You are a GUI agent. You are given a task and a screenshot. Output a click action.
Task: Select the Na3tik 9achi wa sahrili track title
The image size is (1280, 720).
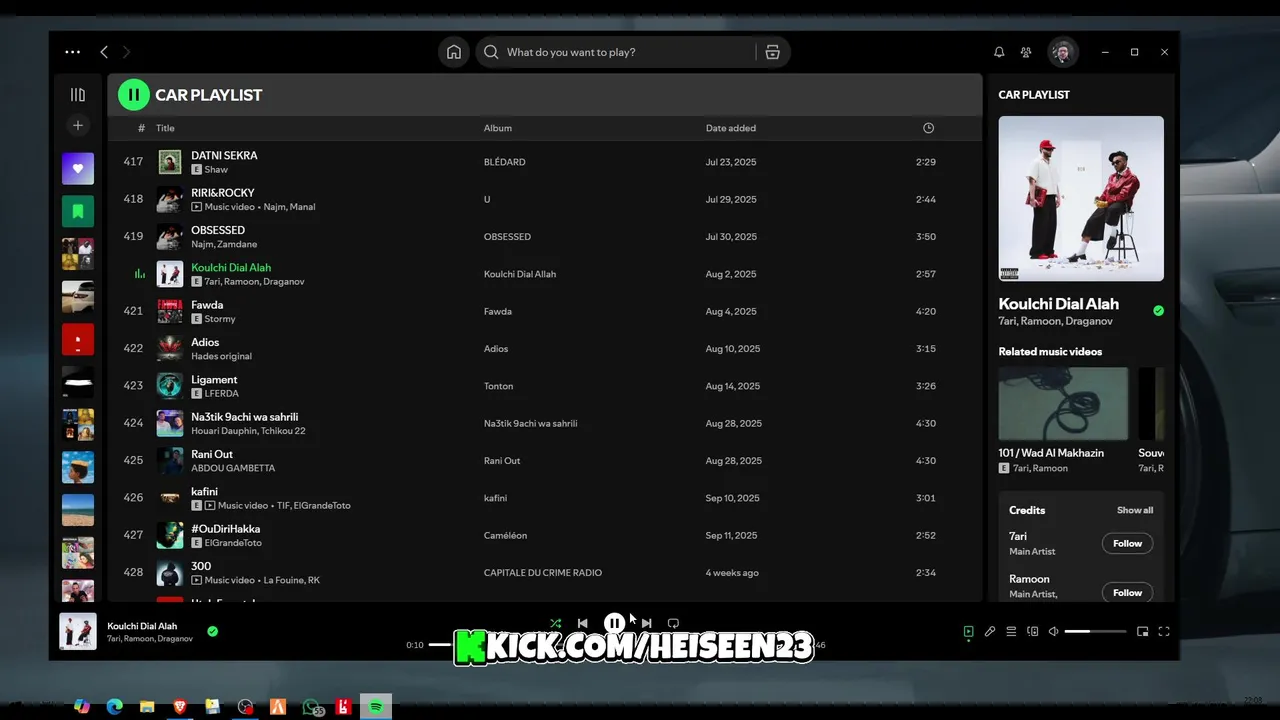245,417
